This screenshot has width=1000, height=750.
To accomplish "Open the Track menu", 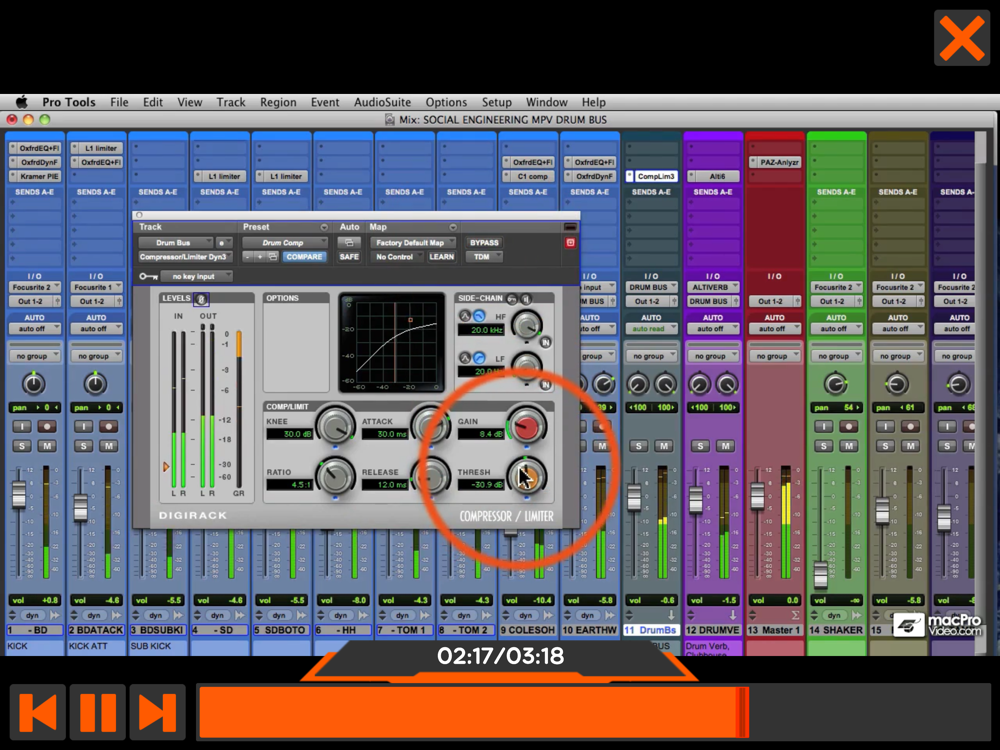I will click(x=231, y=102).
